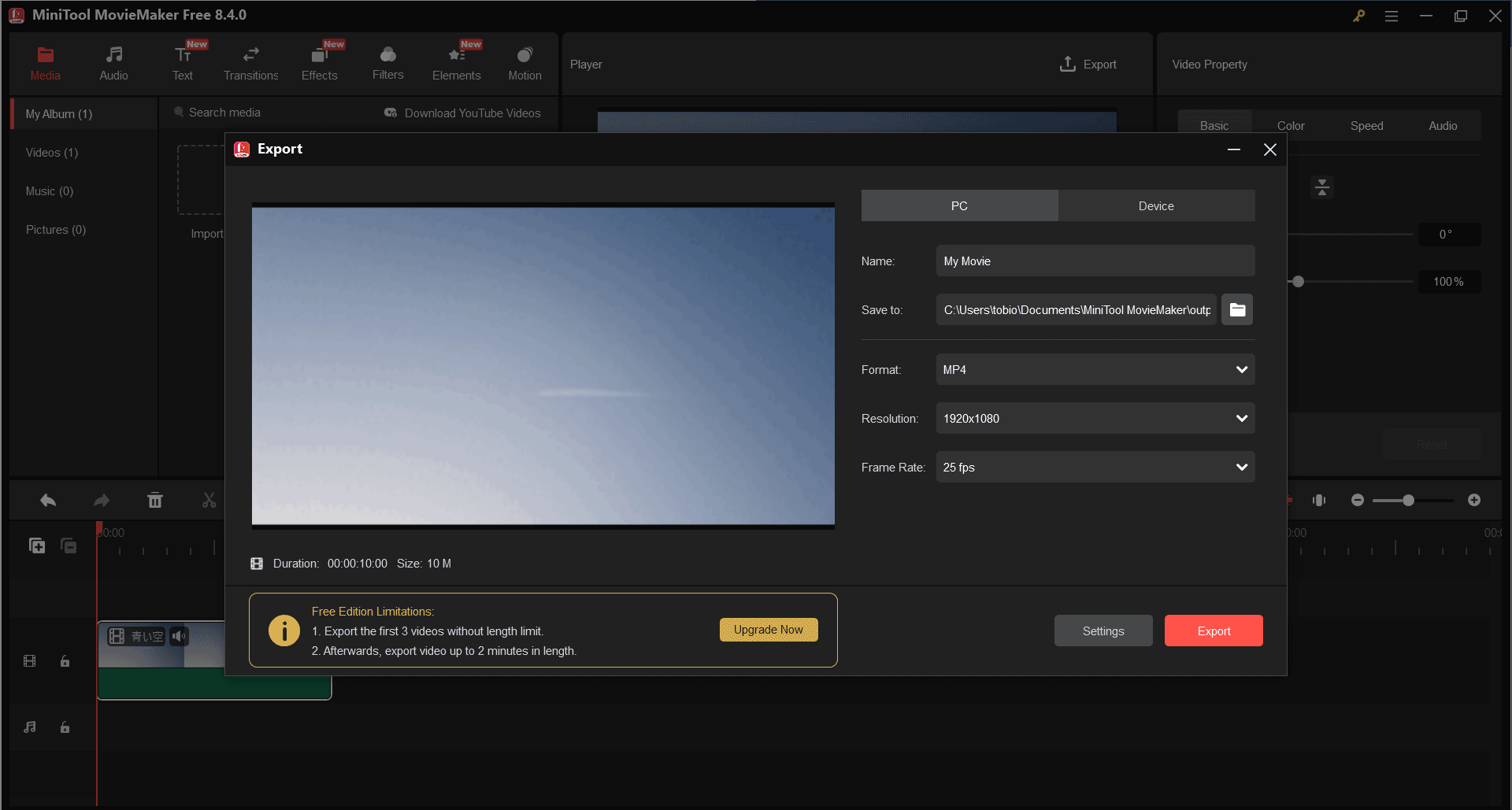The width and height of the screenshot is (1512, 810).
Task: Open the Filters panel
Action: (x=387, y=57)
